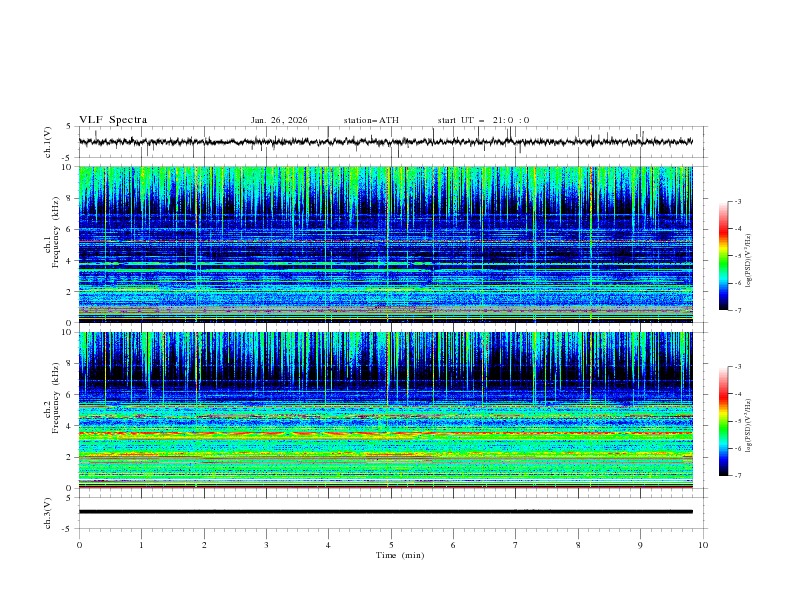Image resolution: width=792 pixels, height=612 pixels.
Task: Click the ch.2 'Frequency (kHz)' axis label
Action: point(56,398)
